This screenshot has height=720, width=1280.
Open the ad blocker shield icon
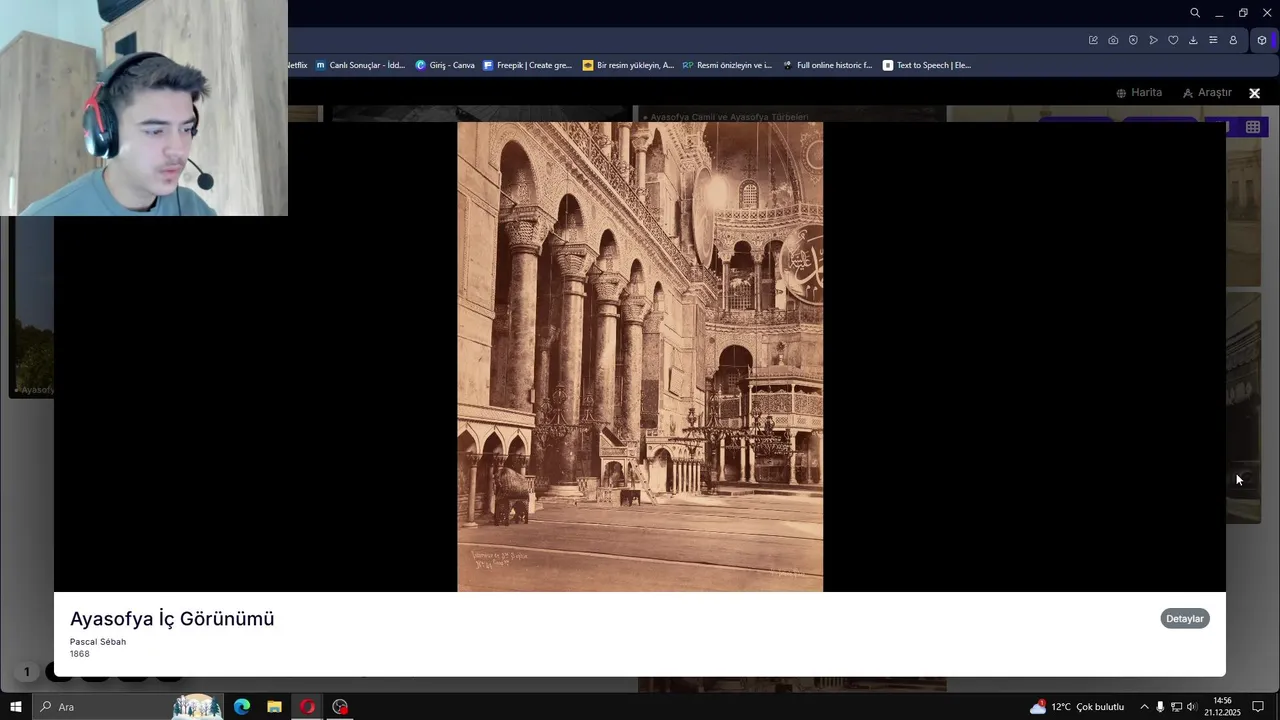pos(1133,40)
